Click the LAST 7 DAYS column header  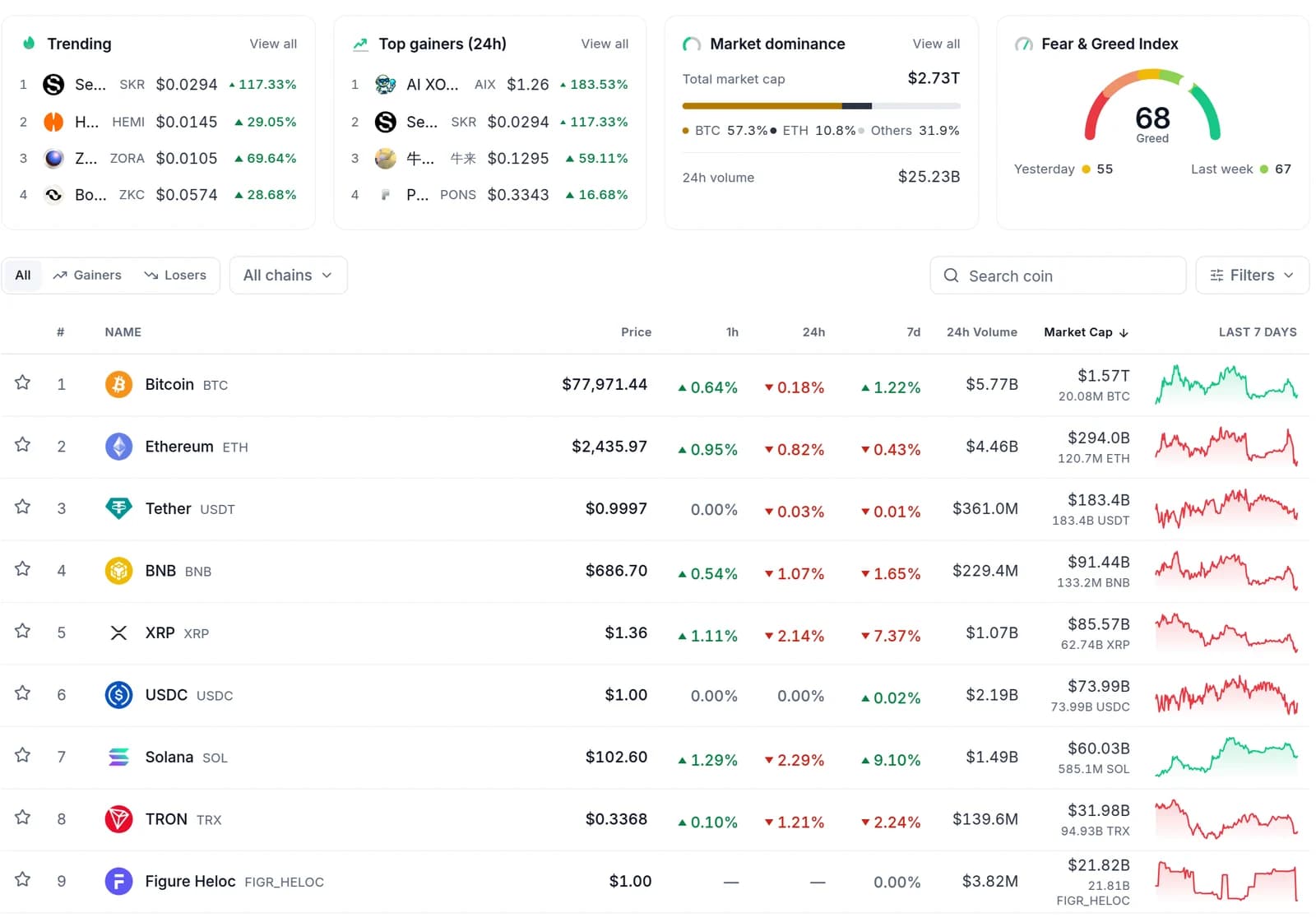coord(1258,332)
